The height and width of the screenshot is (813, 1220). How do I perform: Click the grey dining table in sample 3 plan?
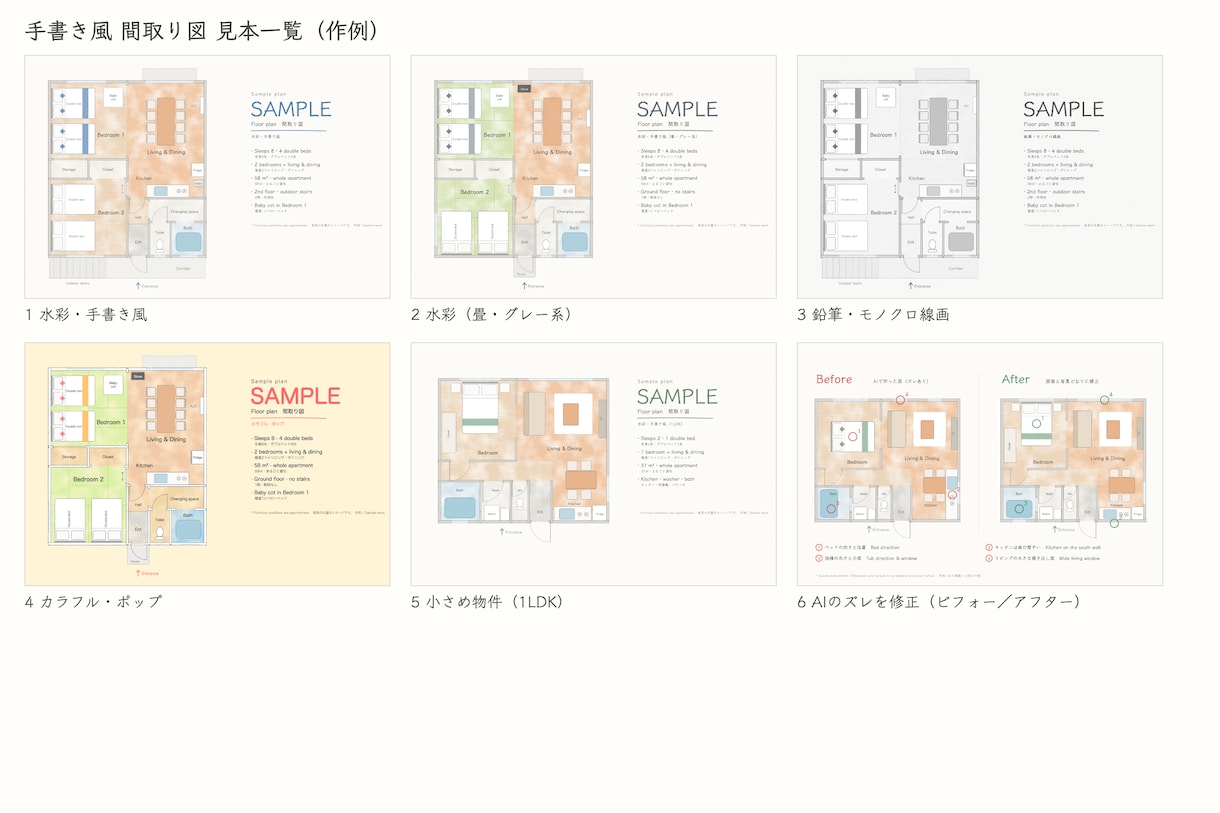point(937,122)
